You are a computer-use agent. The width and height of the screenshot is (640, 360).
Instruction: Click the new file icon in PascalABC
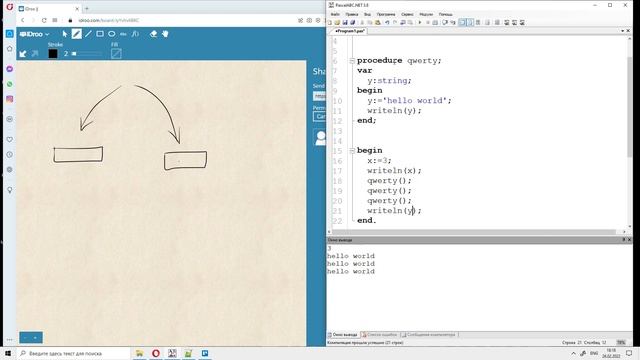click(x=330, y=22)
